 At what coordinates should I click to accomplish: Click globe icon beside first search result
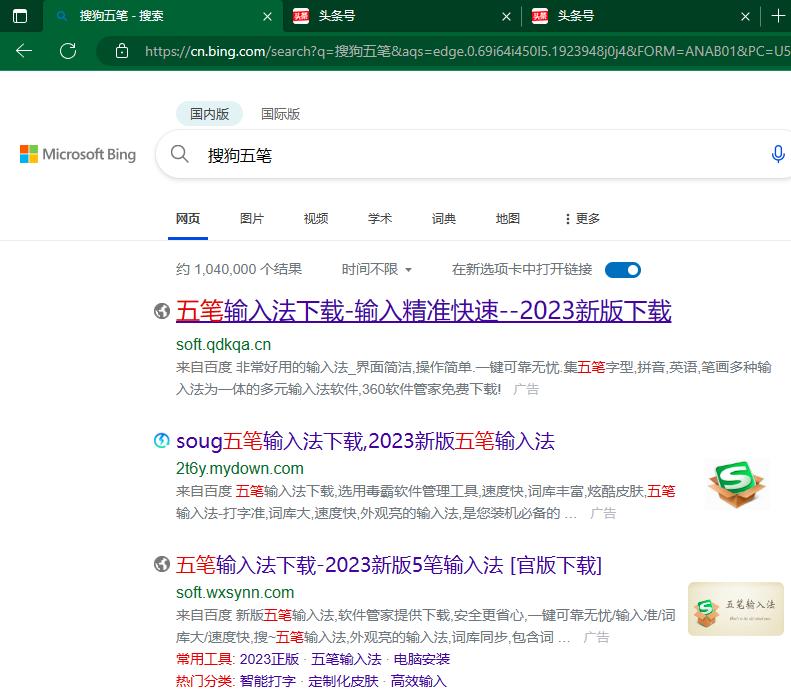click(162, 311)
